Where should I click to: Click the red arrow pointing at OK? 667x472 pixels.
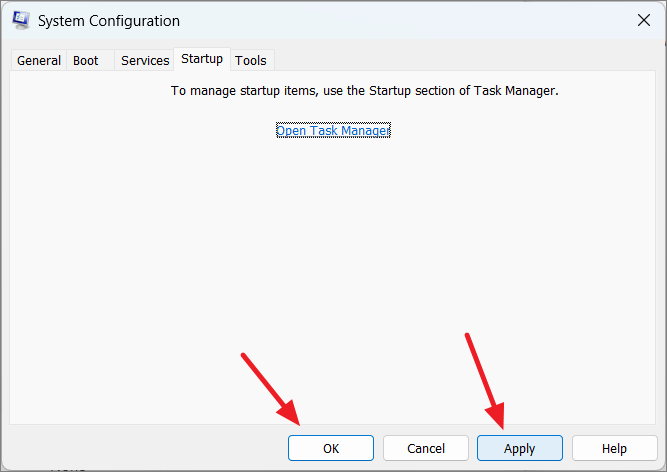coord(271,389)
